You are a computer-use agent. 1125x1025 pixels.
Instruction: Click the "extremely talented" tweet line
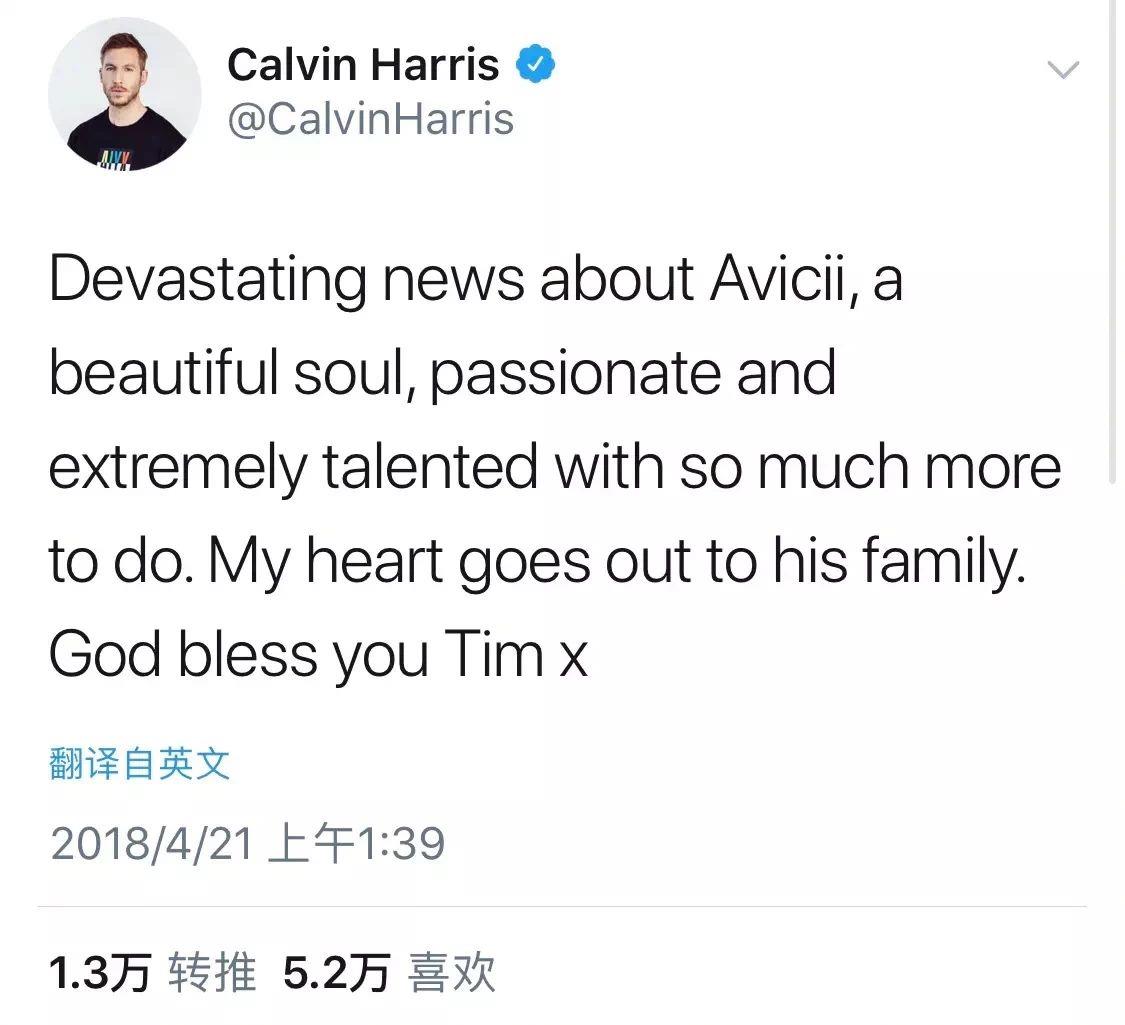(555, 468)
